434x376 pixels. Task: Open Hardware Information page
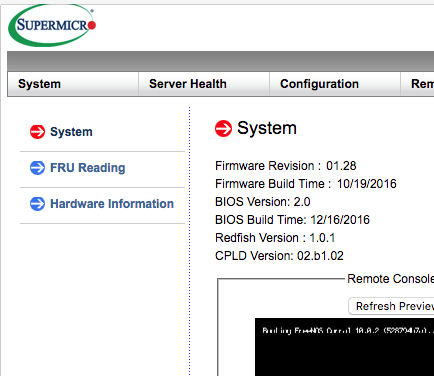112,204
